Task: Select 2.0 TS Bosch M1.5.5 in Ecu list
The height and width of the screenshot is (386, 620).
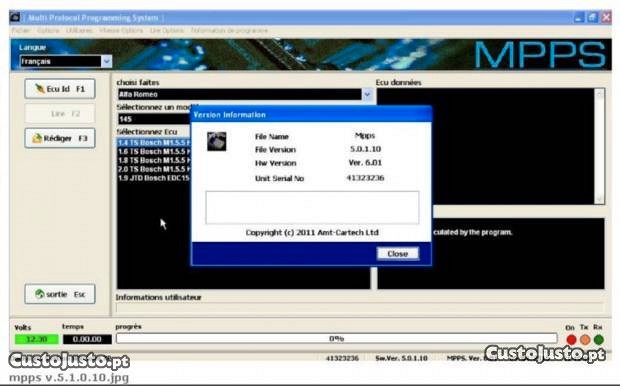Action: coord(154,169)
